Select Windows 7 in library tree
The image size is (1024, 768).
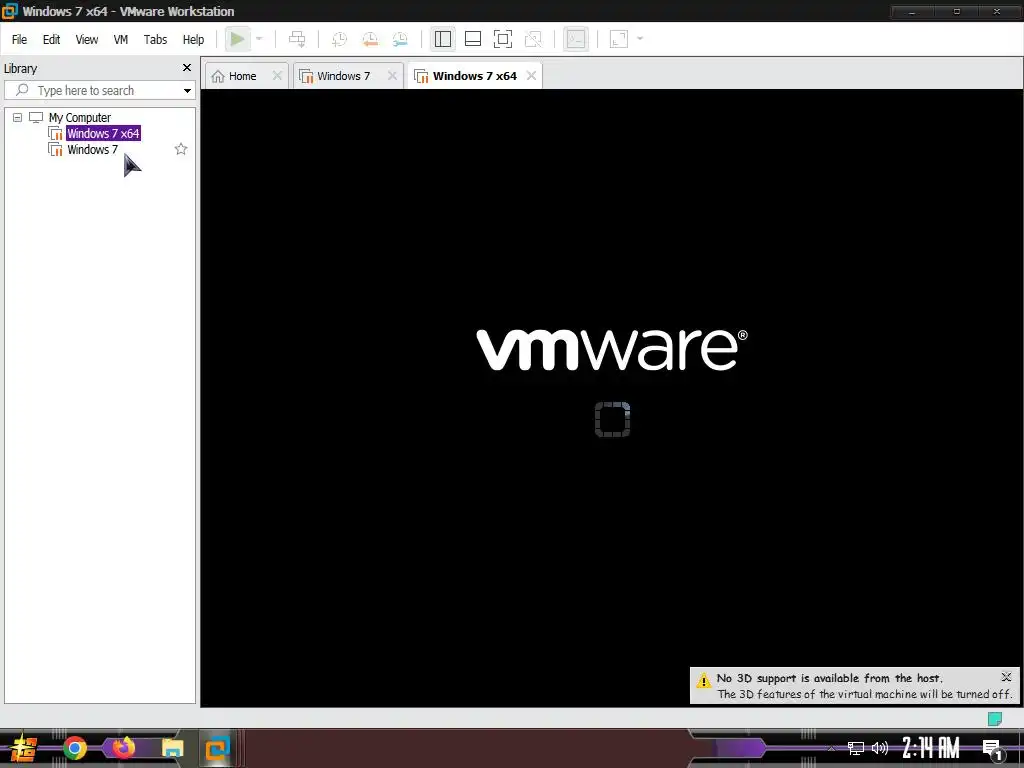pos(92,150)
